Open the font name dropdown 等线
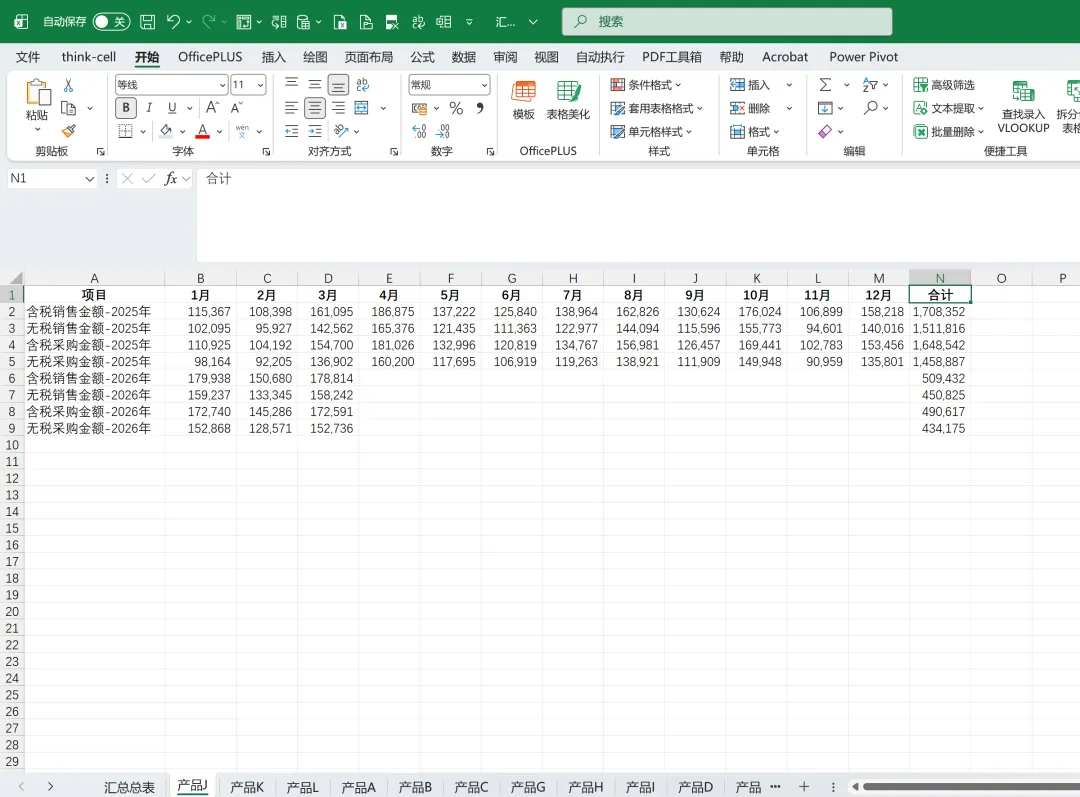The height and width of the screenshot is (797, 1080). point(222,85)
